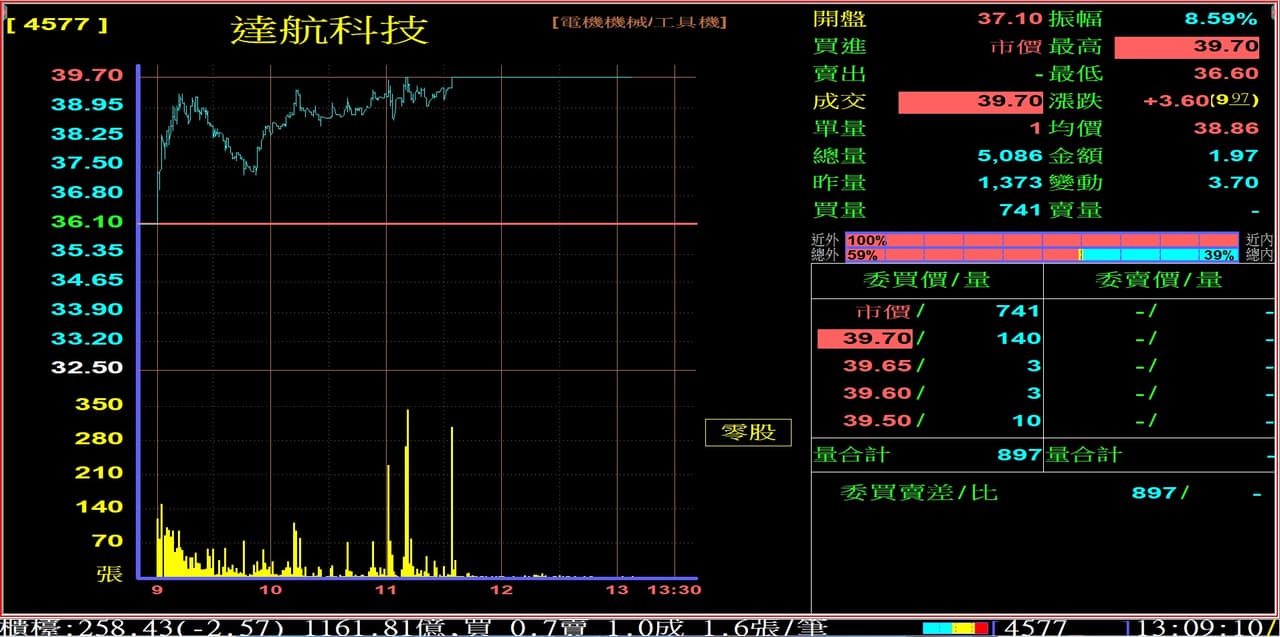Click the 張 volume unit label
The height and width of the screenshot is (637, 1280).
pyautogui.click(x=109, y=573)
